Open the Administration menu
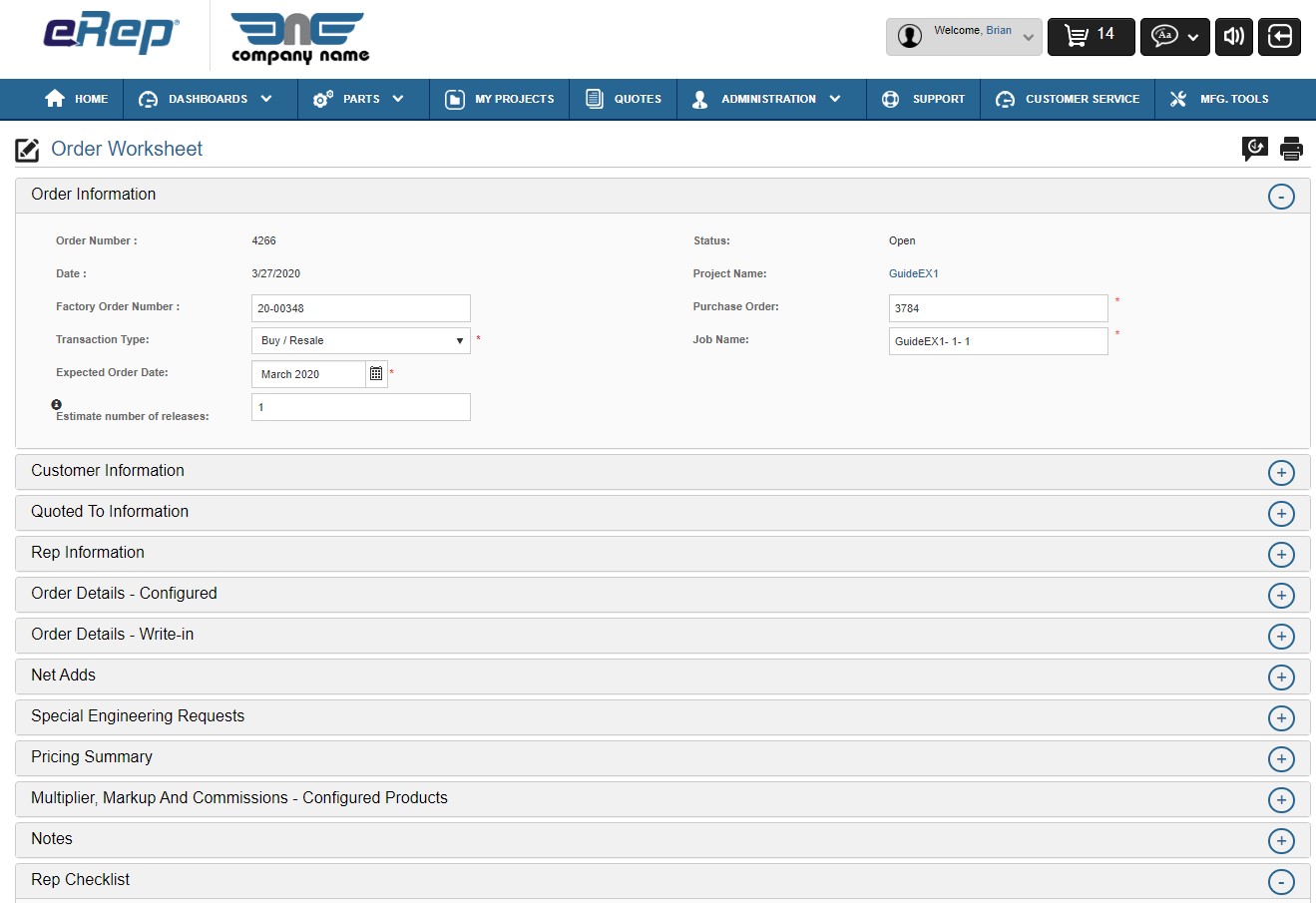This screenshot has height=903, width=1316. [770, 99]
